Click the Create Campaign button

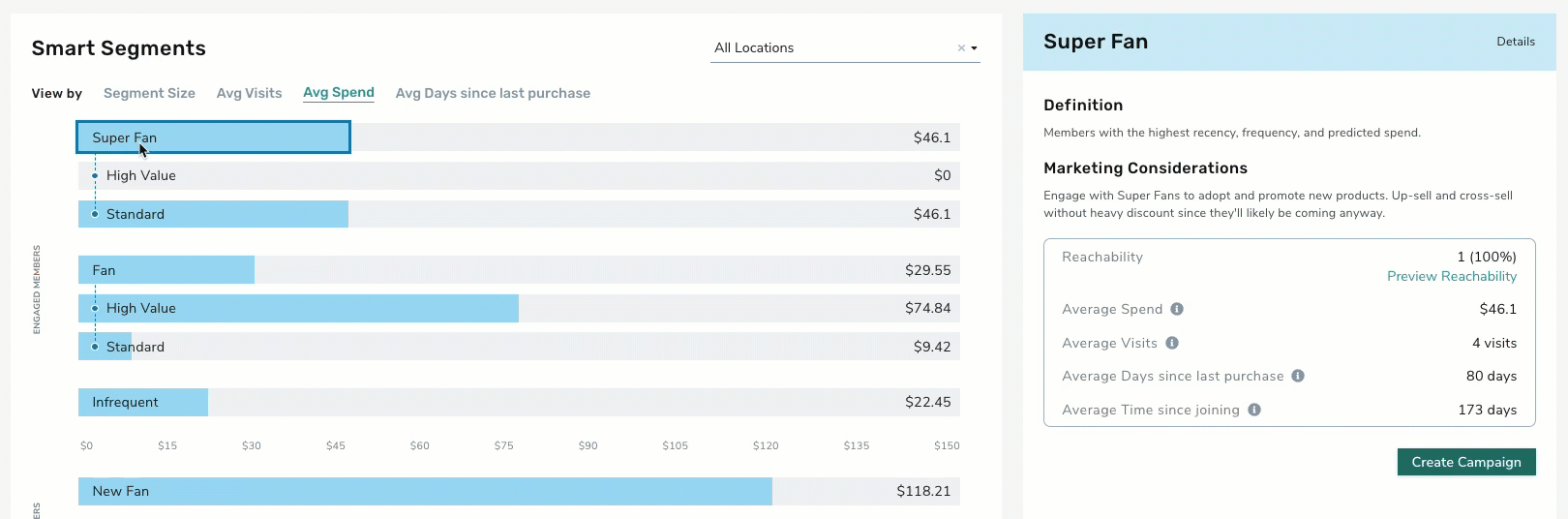click(x=1466, y=462)
